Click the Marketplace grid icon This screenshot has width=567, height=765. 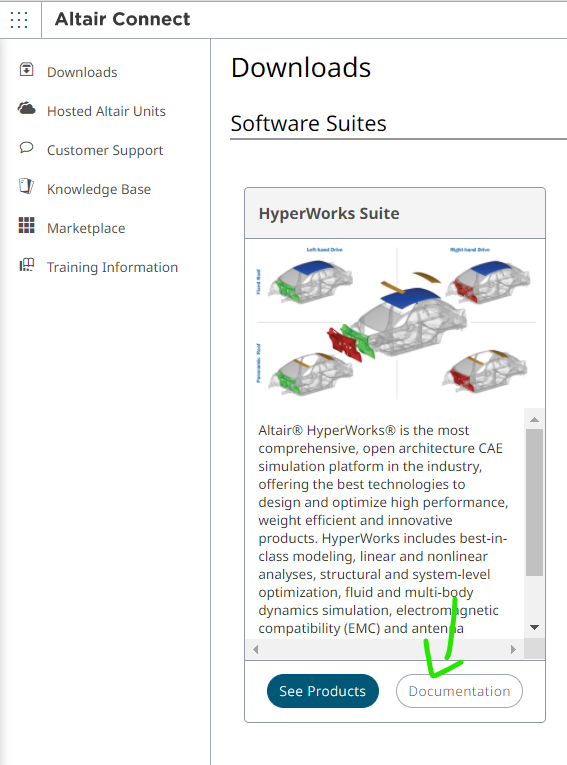coord(26,225)
